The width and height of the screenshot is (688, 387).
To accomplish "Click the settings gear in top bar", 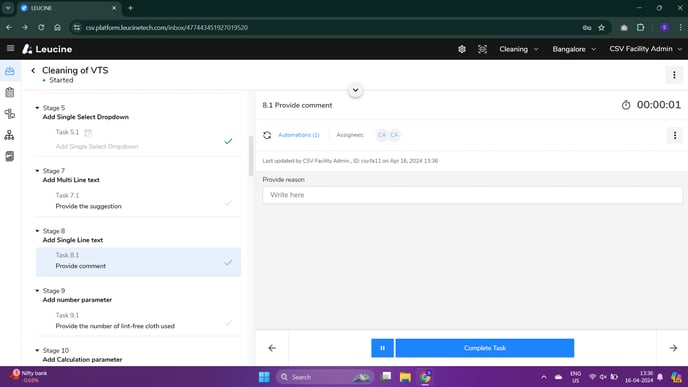I will 462,49.
